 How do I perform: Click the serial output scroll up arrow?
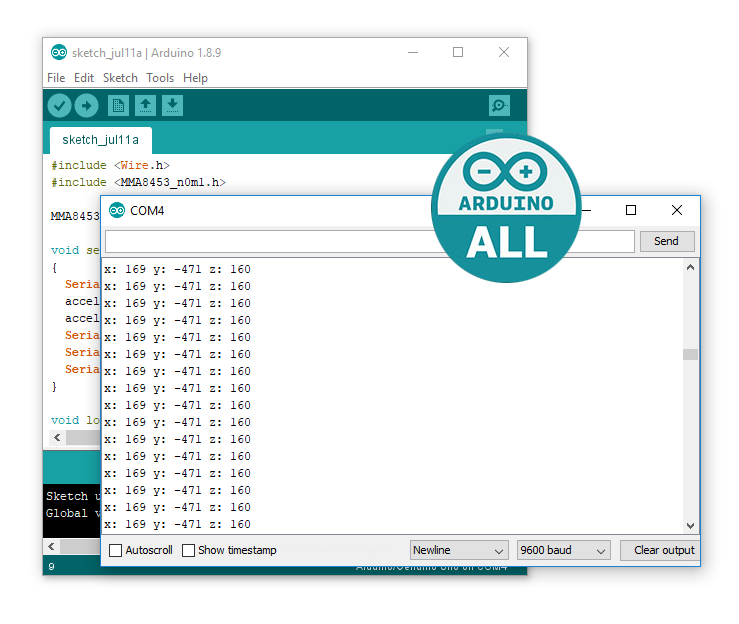click(x=690, y=267)
